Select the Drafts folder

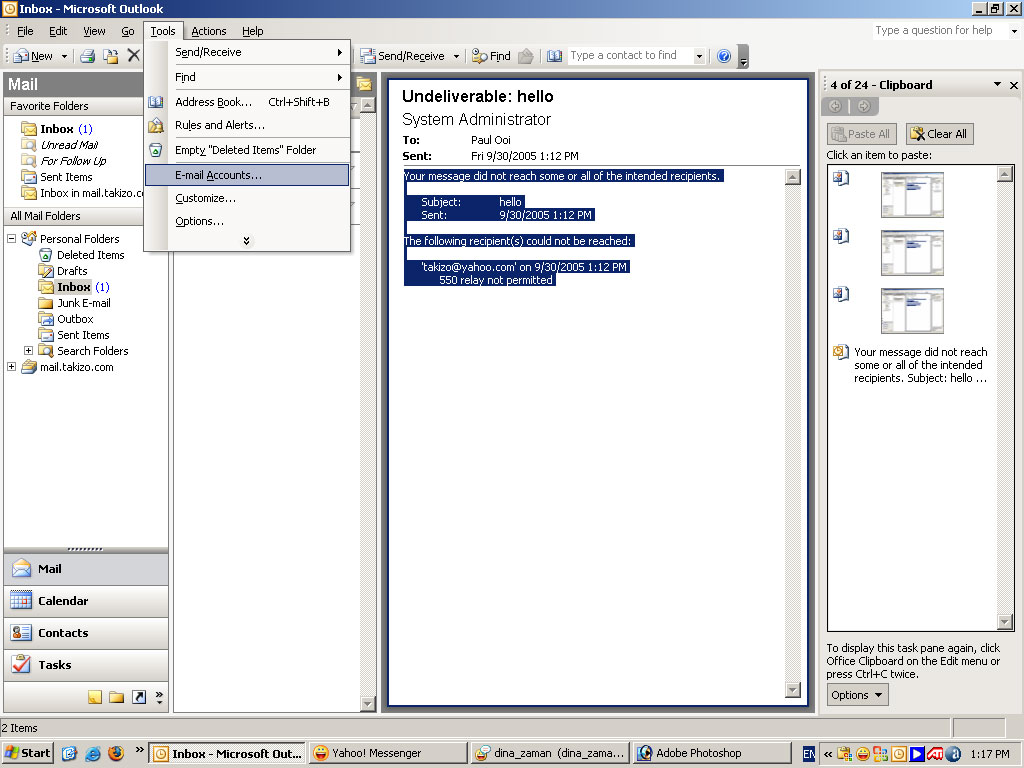(63, 271)
